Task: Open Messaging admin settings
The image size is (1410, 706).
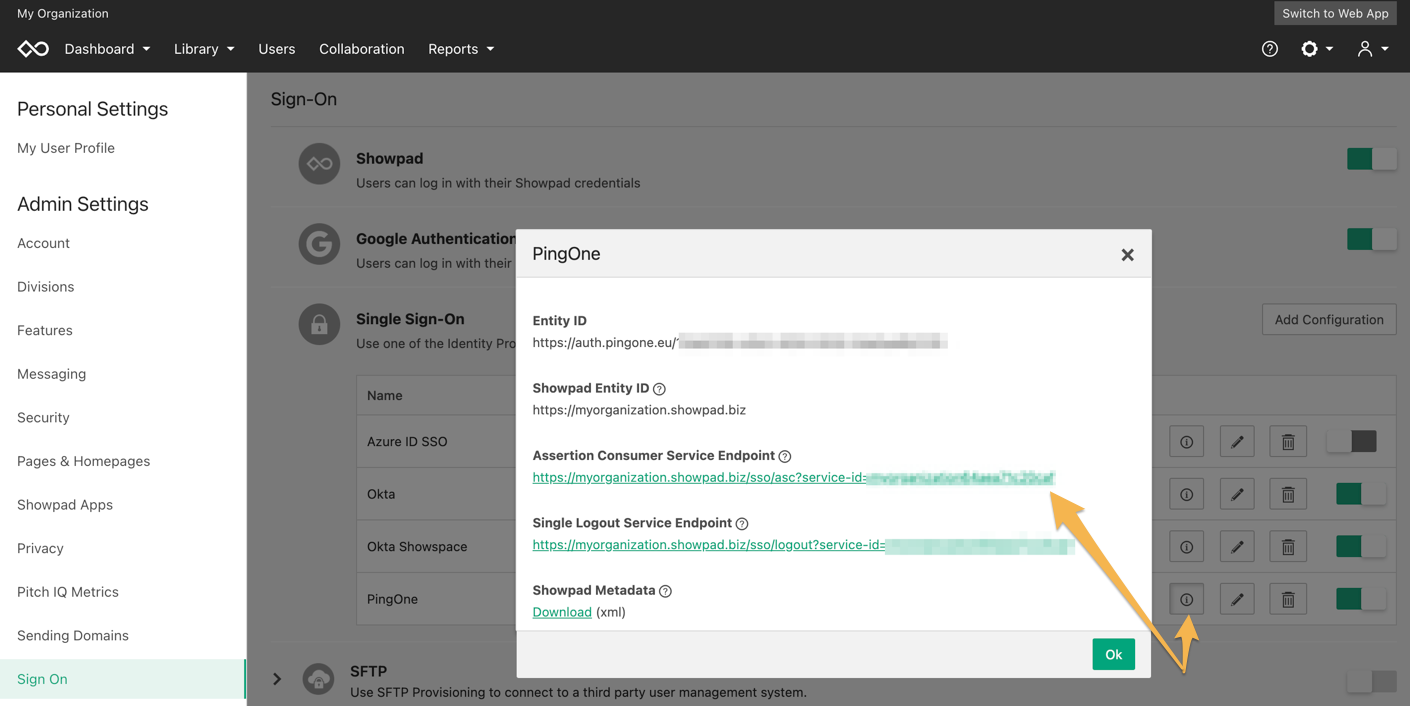Action: click(x=51, y=374)
